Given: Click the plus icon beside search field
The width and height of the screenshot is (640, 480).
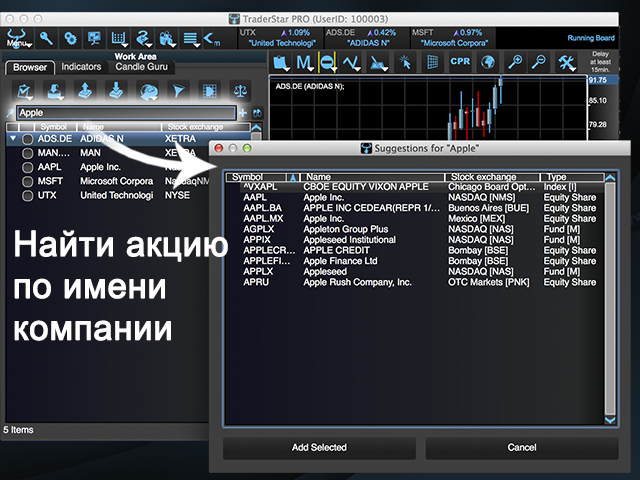Looking at the screenshot, I should tap(243, 113).
